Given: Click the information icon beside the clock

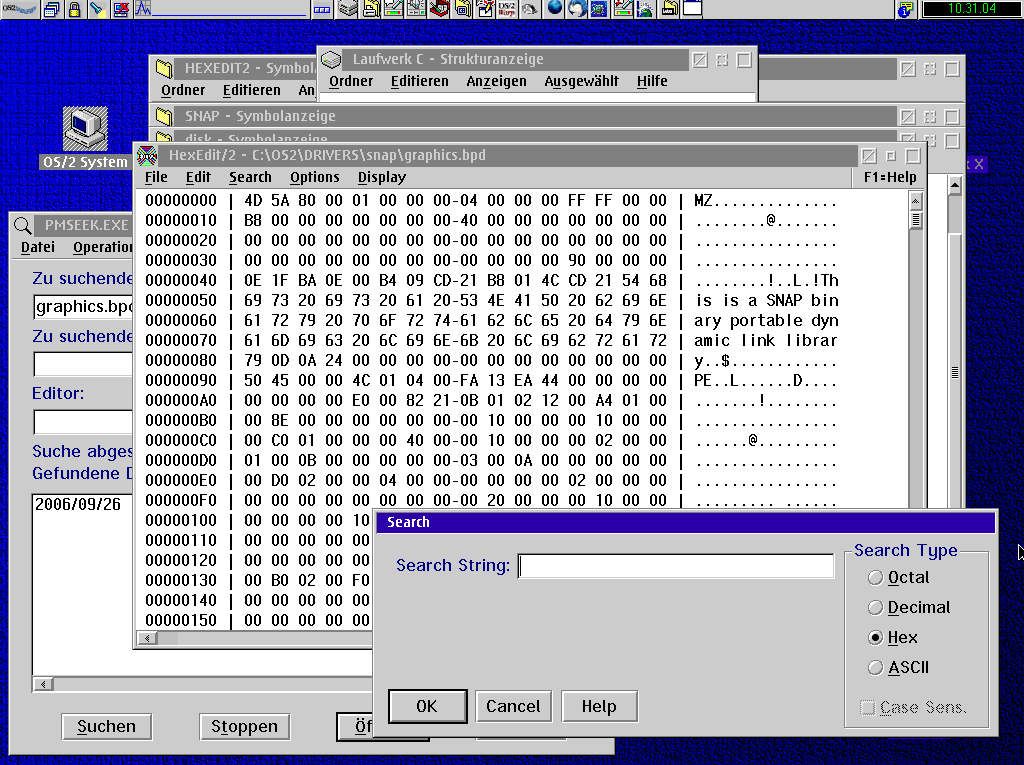Looking at the screenshot, I should pyautogui.click(x=905, y=9).
